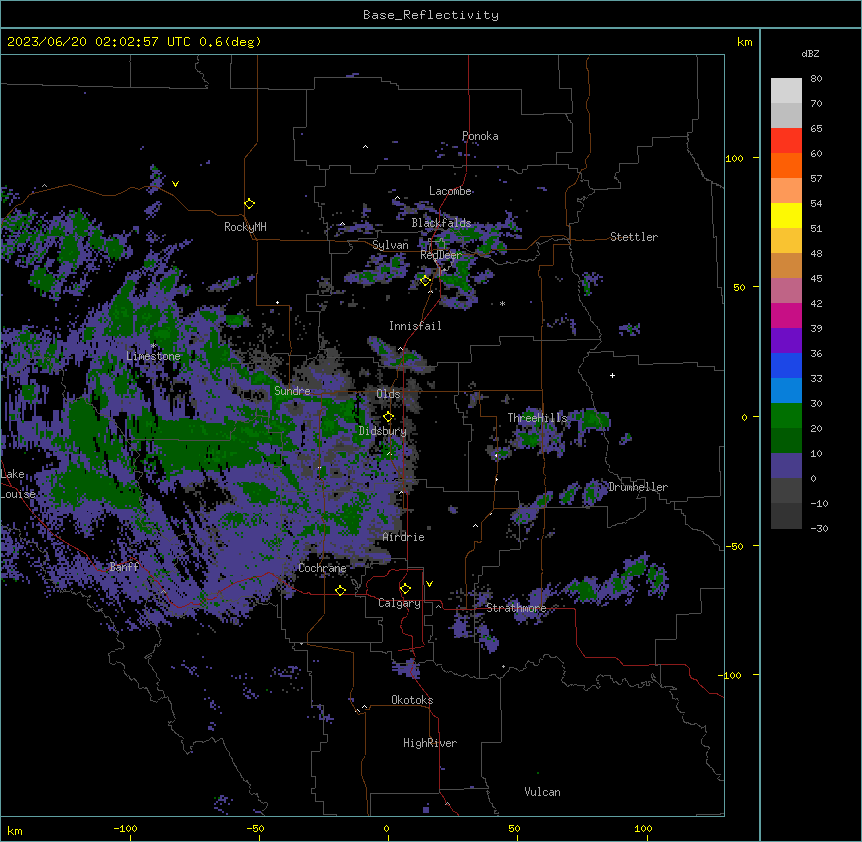862x842 pixels.
Task: Click the dark gray color band at -10 dBZ
Action: point(786,516)
